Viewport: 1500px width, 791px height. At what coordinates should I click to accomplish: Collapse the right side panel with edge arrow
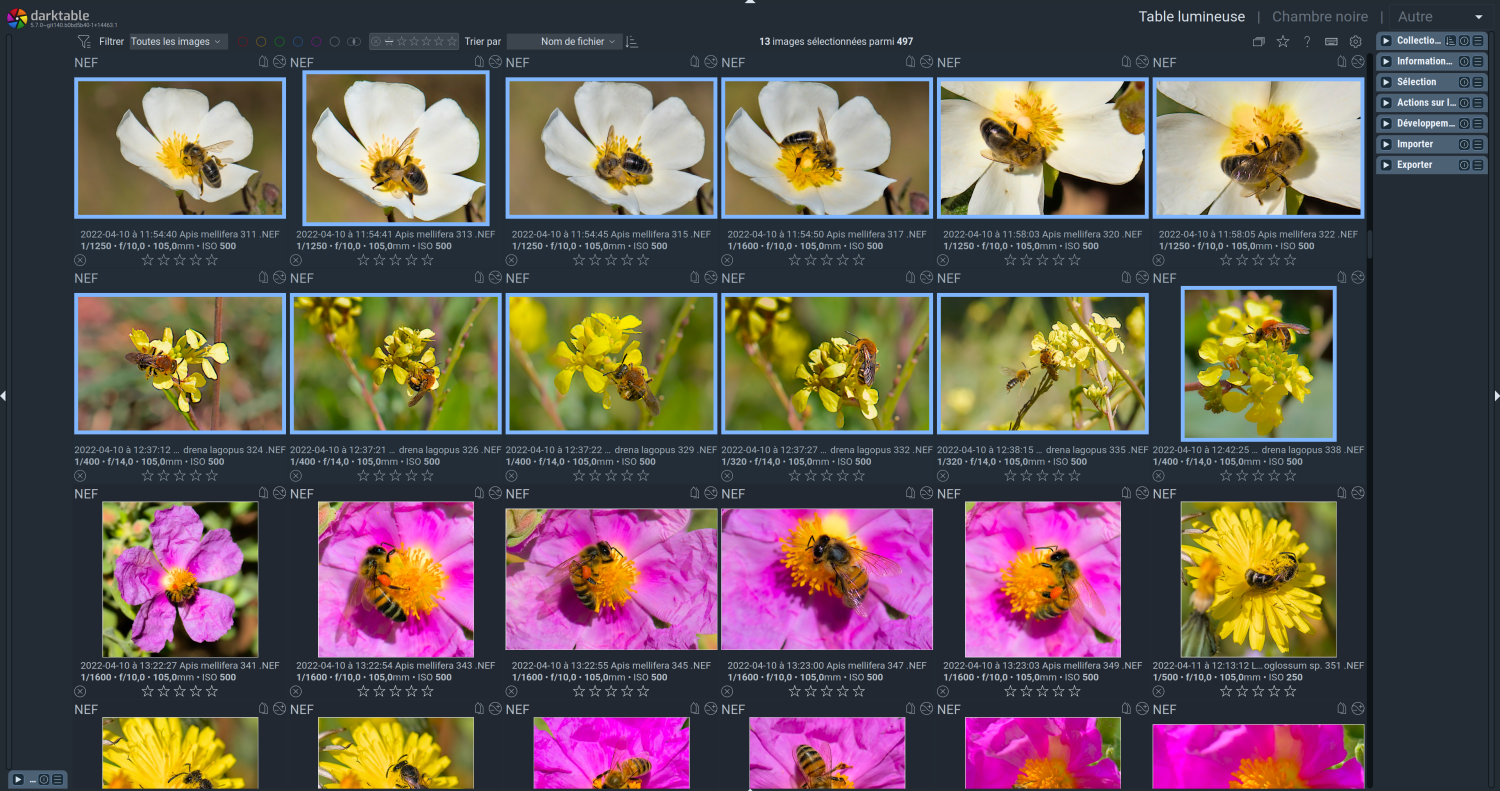tap(1496, 396)
